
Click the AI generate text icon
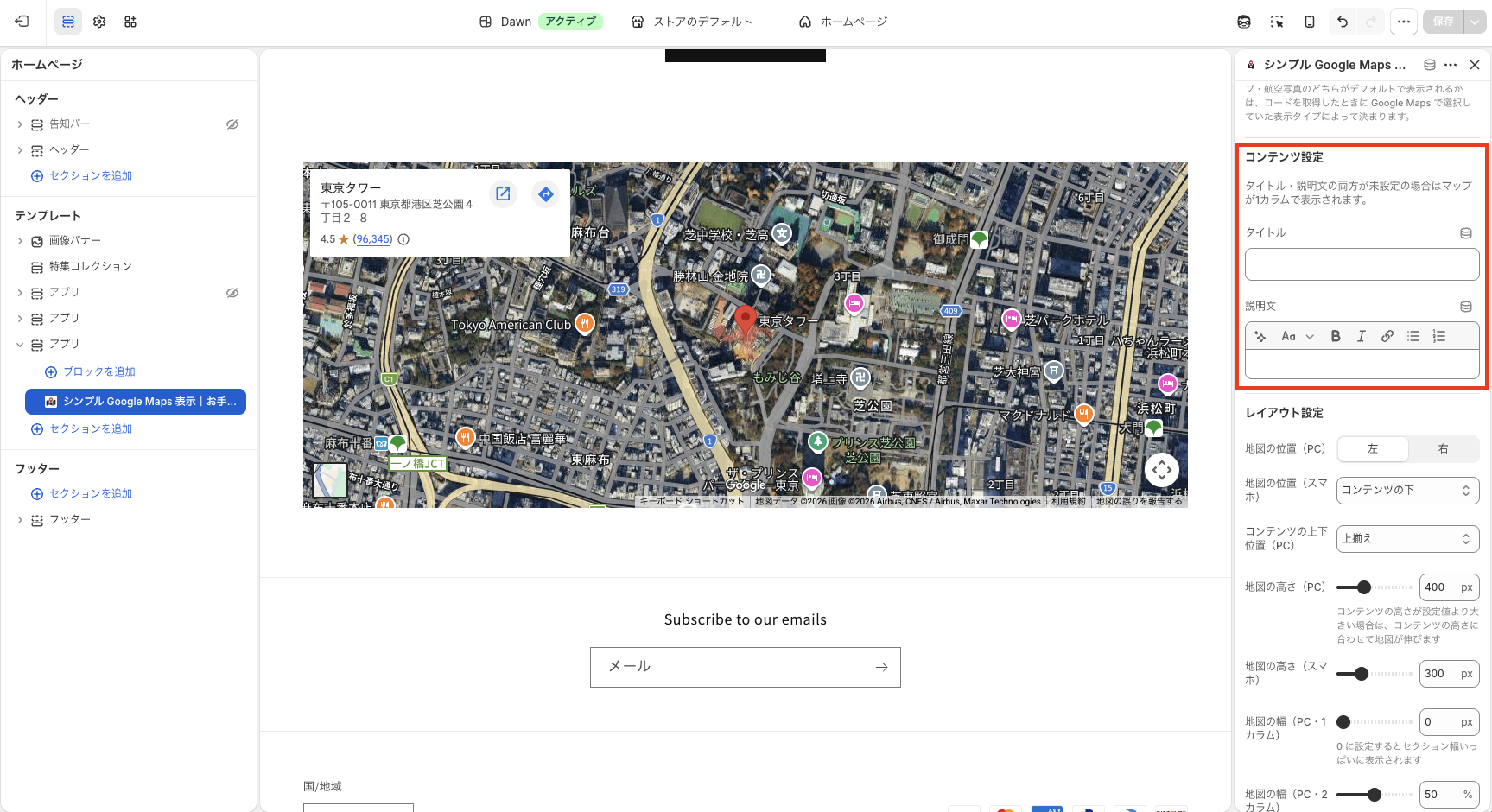(x=1260, y=337)
